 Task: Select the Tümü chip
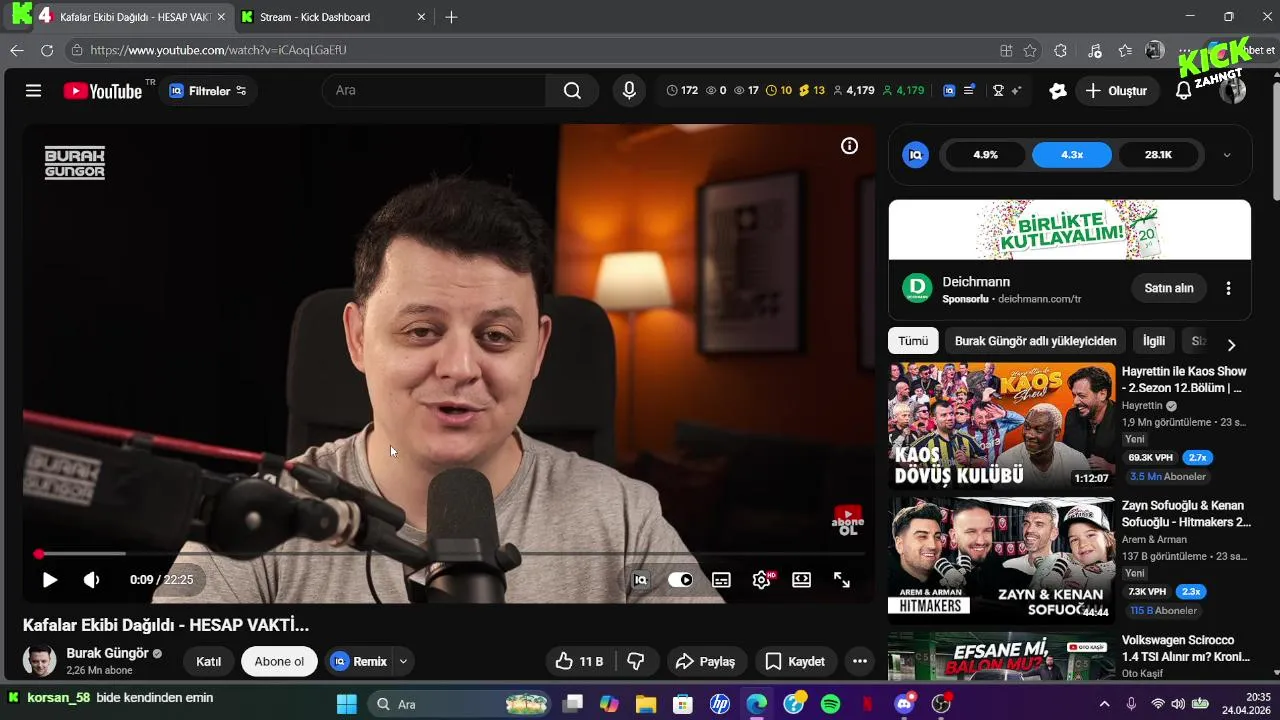coord(913,341)
